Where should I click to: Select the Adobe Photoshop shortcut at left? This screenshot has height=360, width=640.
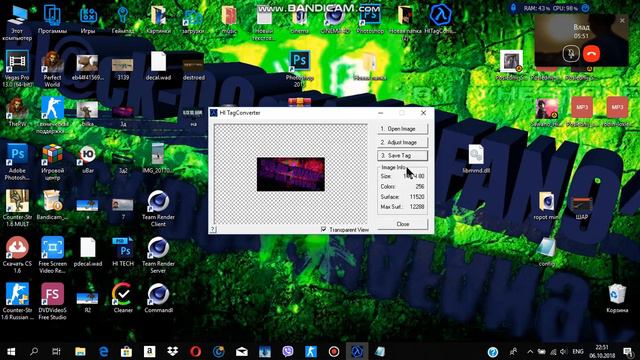click(x=17, y=162)
